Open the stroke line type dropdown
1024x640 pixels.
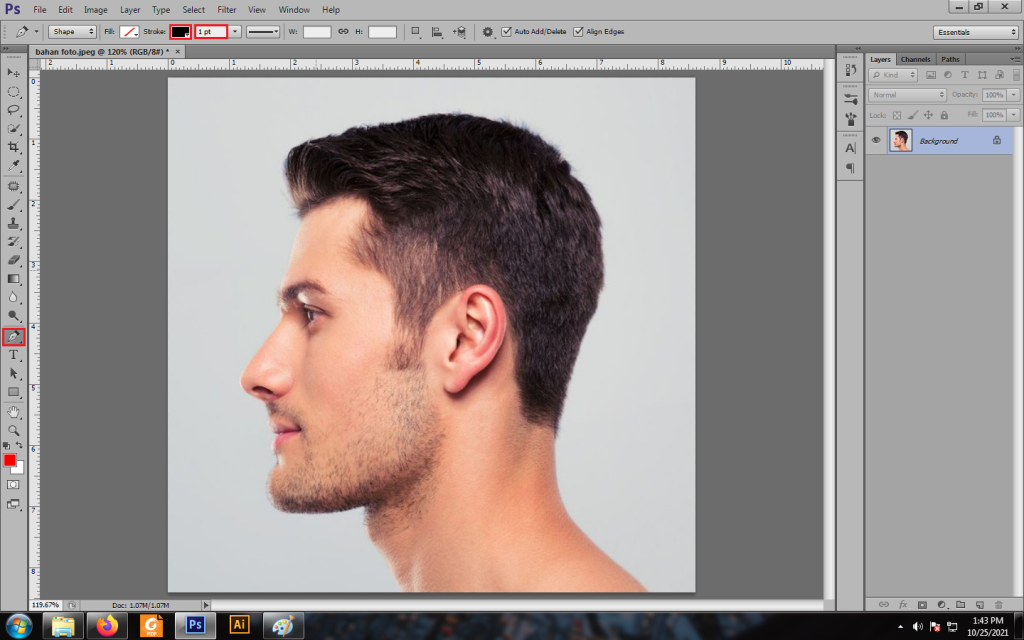[x=264, y=32]
